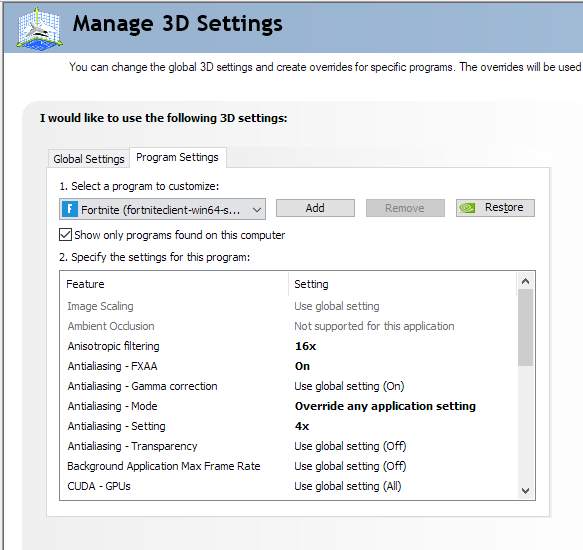Click the Feature column header
Image resolution: width=583 pixels, height=550 pixels.
point(174,284)
